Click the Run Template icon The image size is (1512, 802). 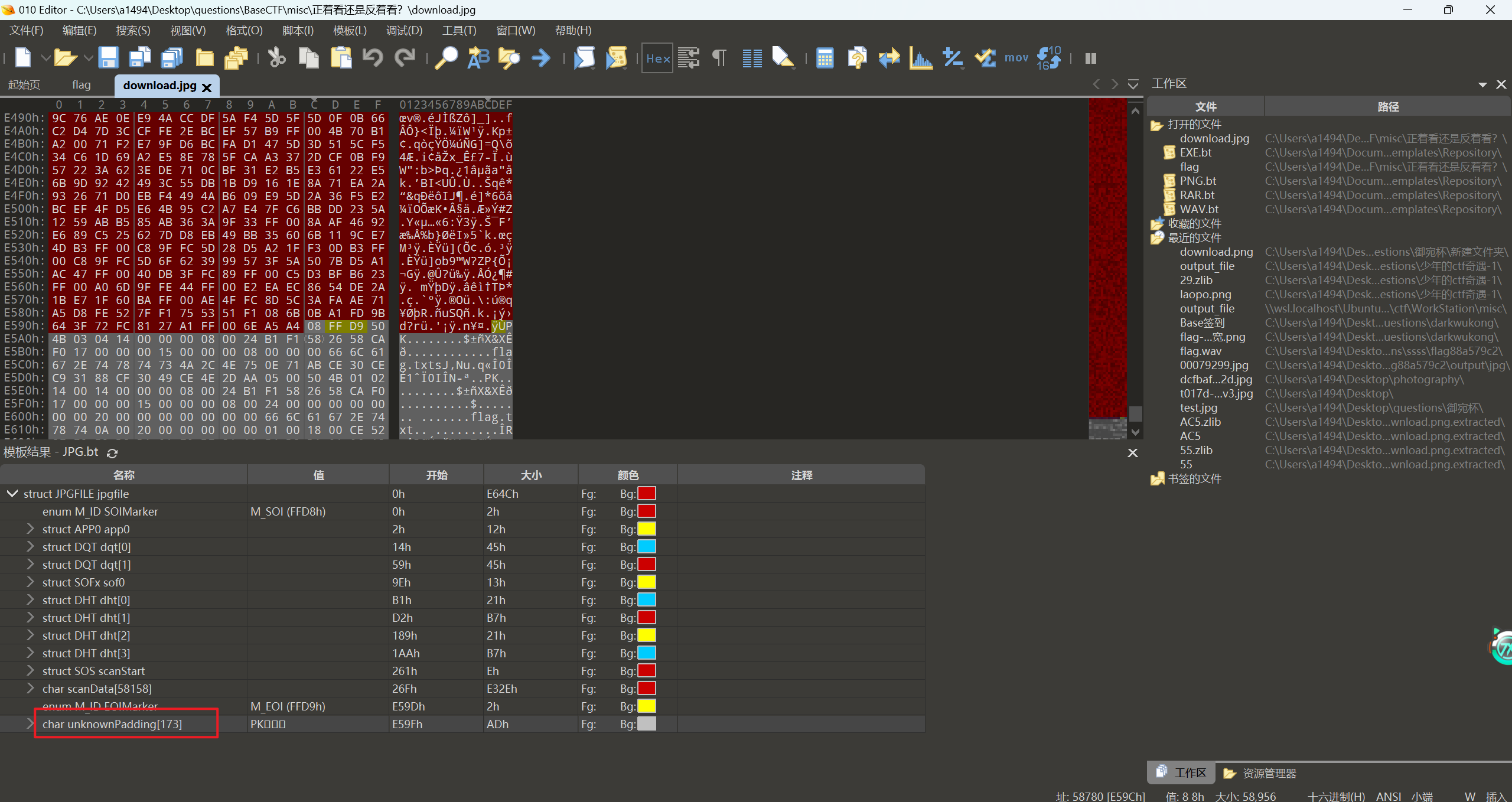(x=616, y=58)
